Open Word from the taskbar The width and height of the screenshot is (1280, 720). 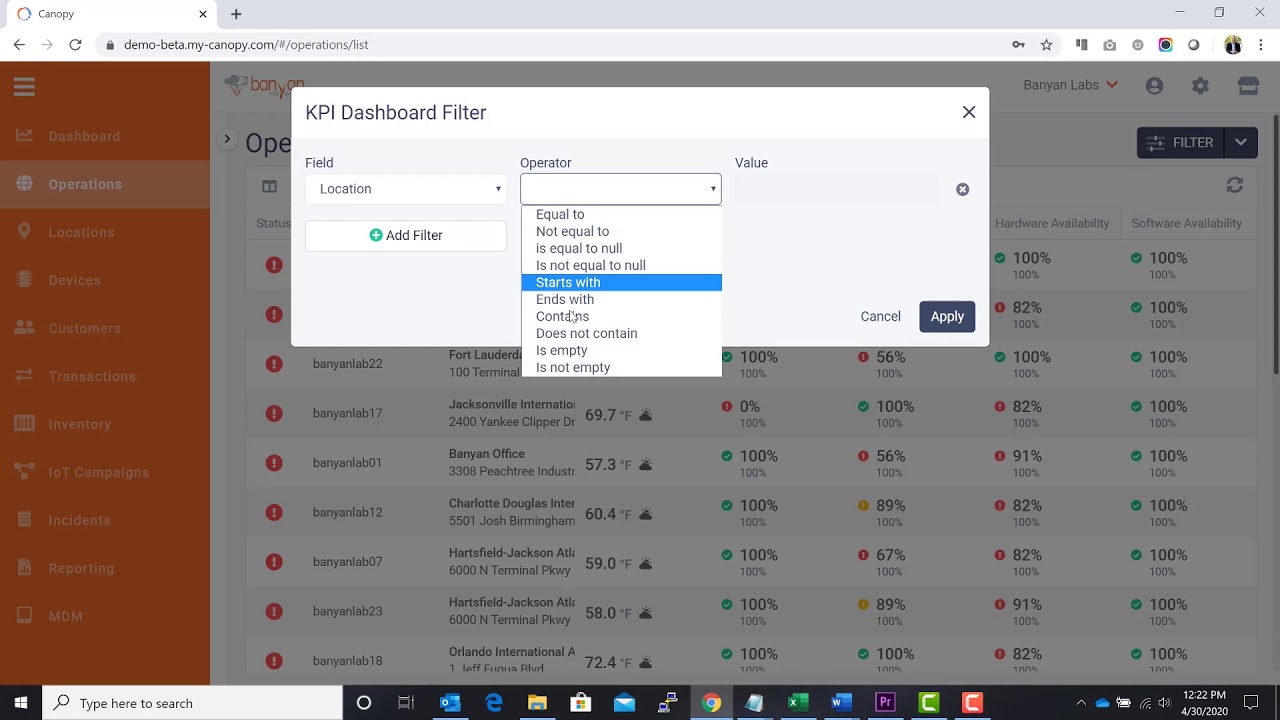[x=841, y=703]
